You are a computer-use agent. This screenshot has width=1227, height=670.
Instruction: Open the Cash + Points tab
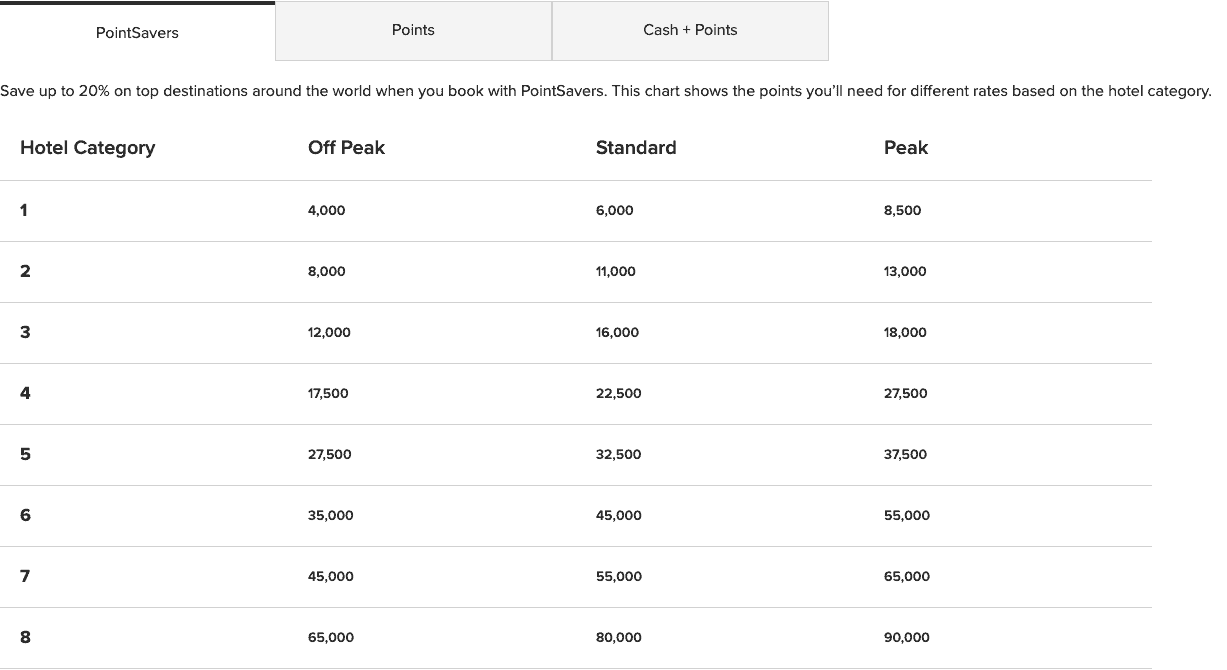pos(690,30)
